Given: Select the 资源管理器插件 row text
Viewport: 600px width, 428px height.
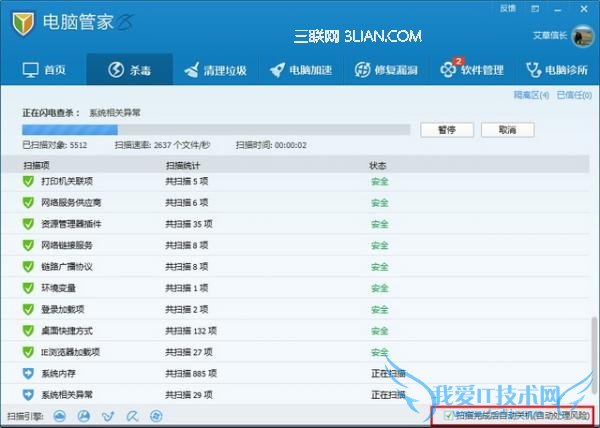Looking at the screenshot, I should (x=71, y=224).
